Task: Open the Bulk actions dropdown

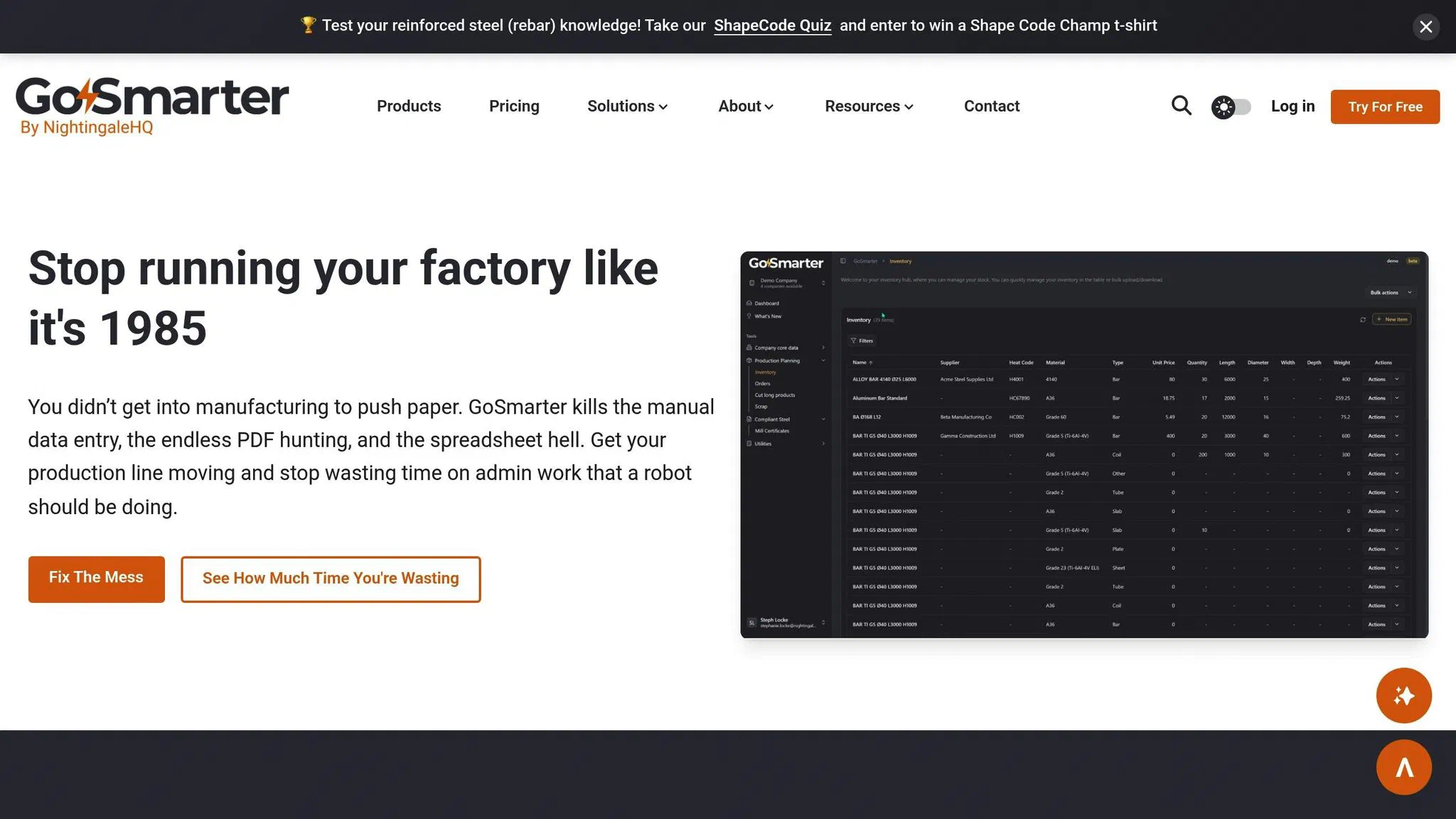Action: [1391, 292]
